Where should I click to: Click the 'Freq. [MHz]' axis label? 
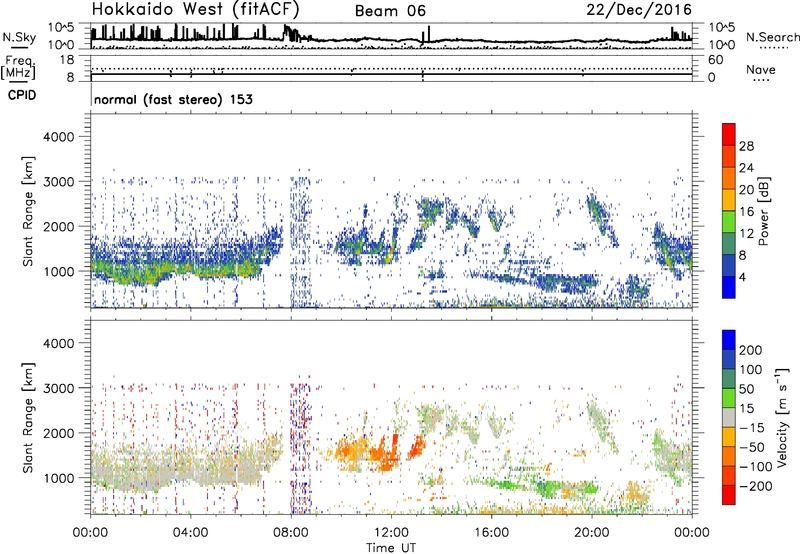[x=18, y=67]
